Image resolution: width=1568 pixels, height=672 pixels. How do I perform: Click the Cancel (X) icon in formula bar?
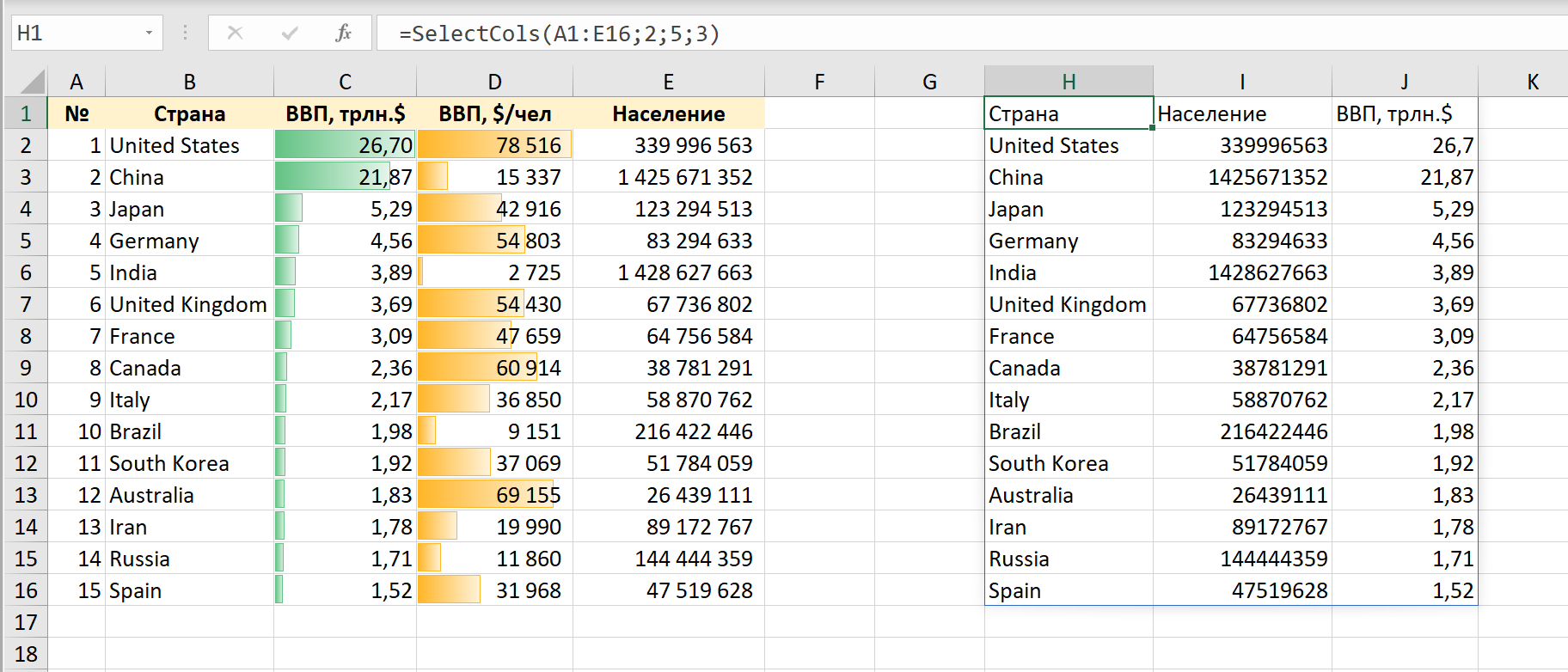pos(235,34)
